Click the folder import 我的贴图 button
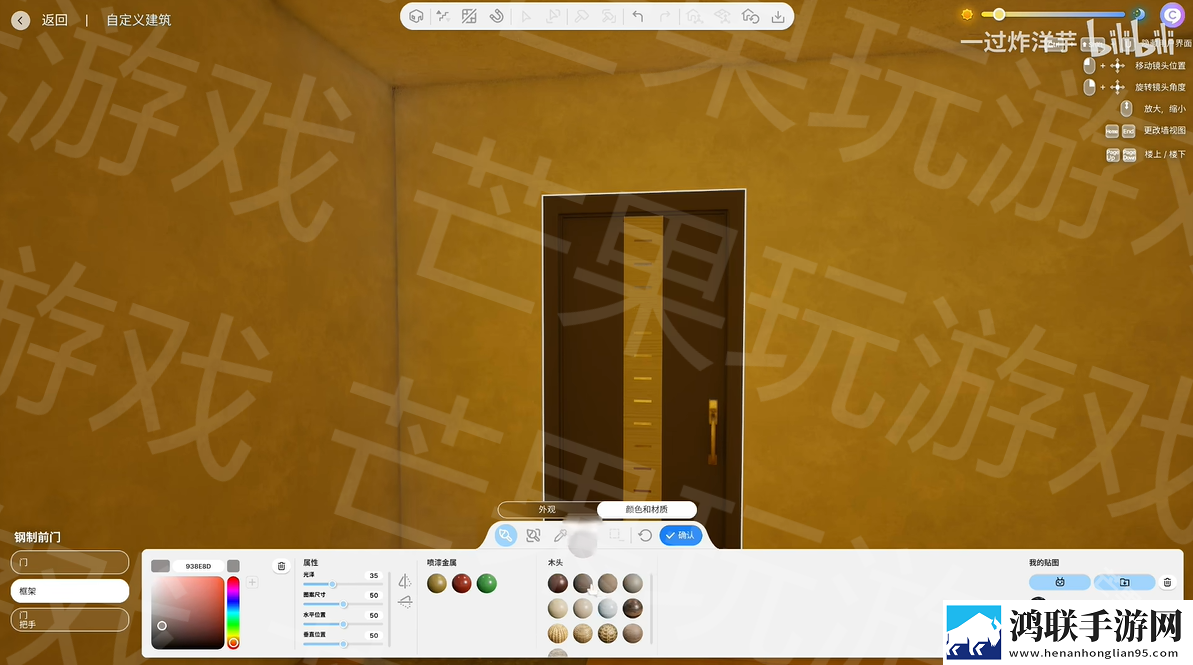The height and width of the screenshot is (665, 1193). coord(1125,582)
